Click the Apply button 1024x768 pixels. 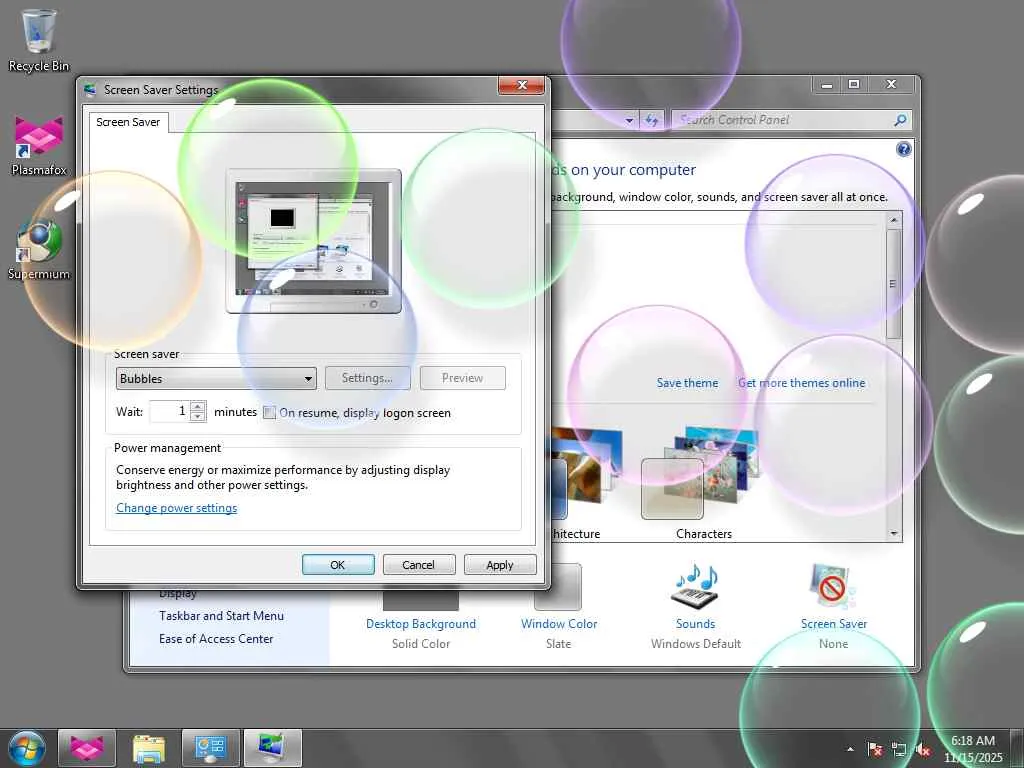[500, 565]
